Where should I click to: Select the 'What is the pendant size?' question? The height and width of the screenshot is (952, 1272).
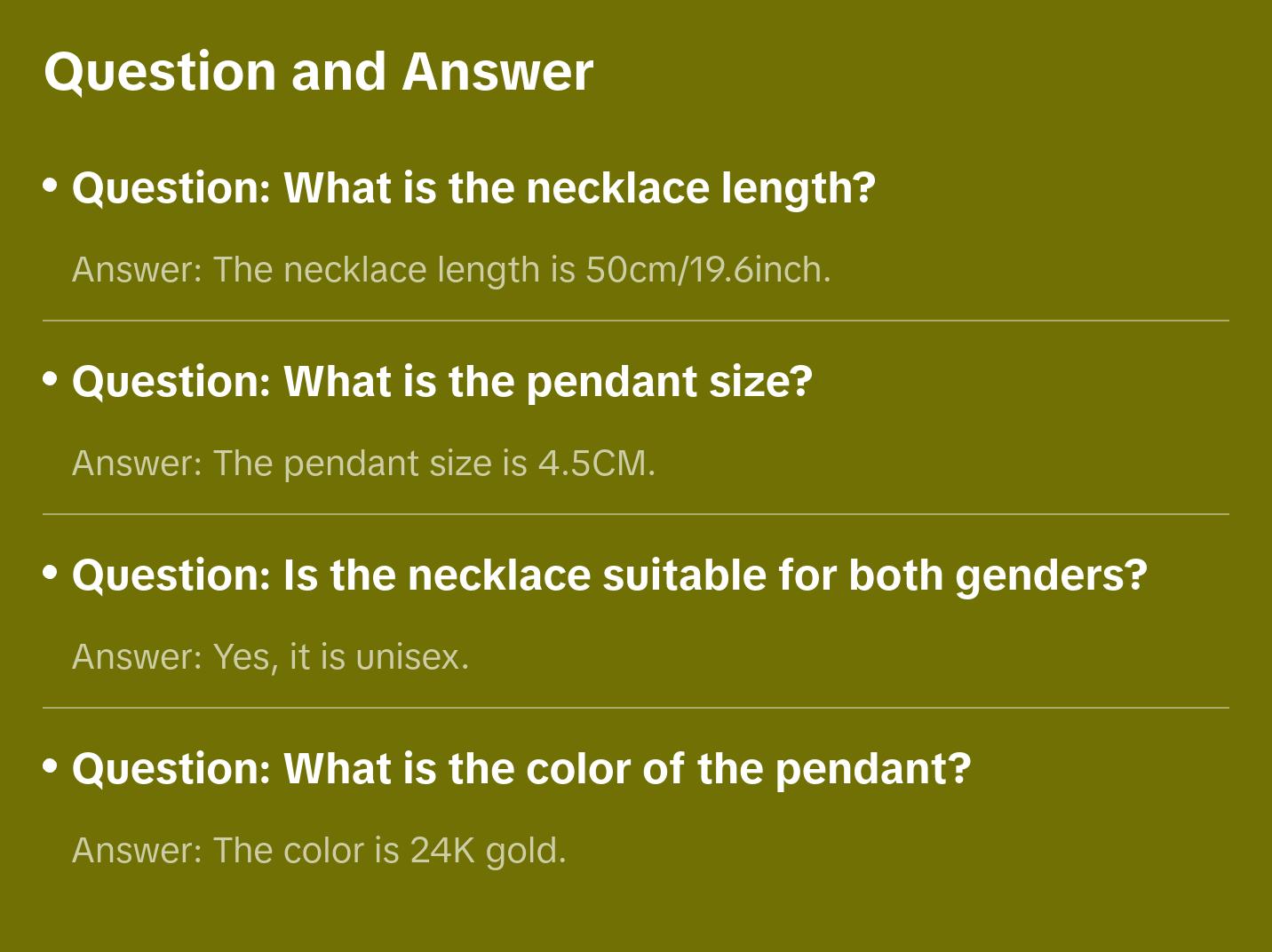441,382
